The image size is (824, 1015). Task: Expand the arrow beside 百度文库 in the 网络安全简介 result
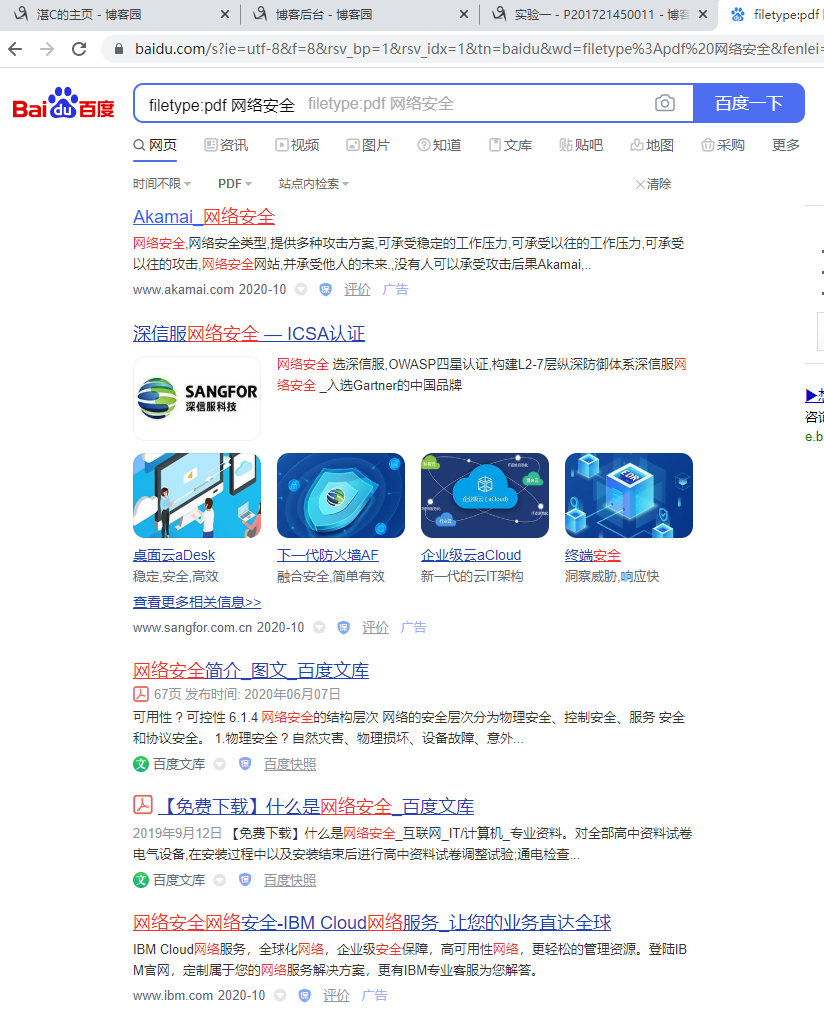[x=220, y=764]
